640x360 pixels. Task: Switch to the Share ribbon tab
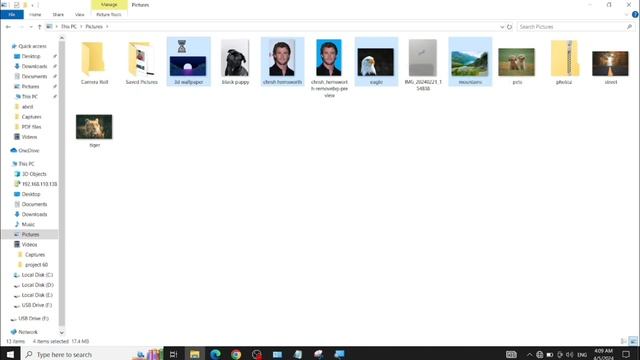pos(58,14)
